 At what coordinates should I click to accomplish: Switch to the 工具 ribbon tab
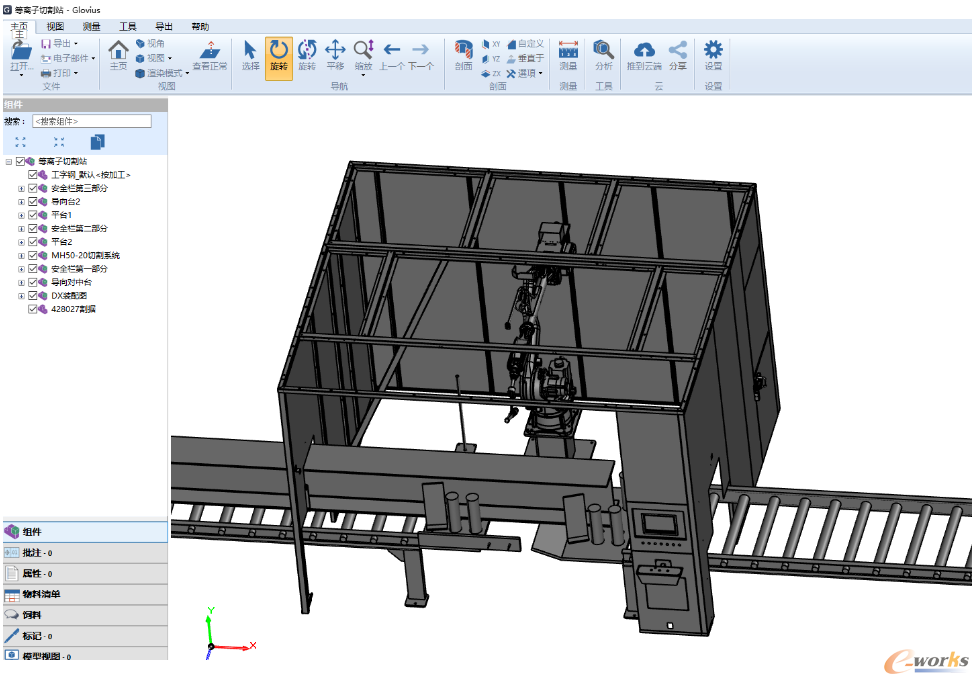(127, 27)
